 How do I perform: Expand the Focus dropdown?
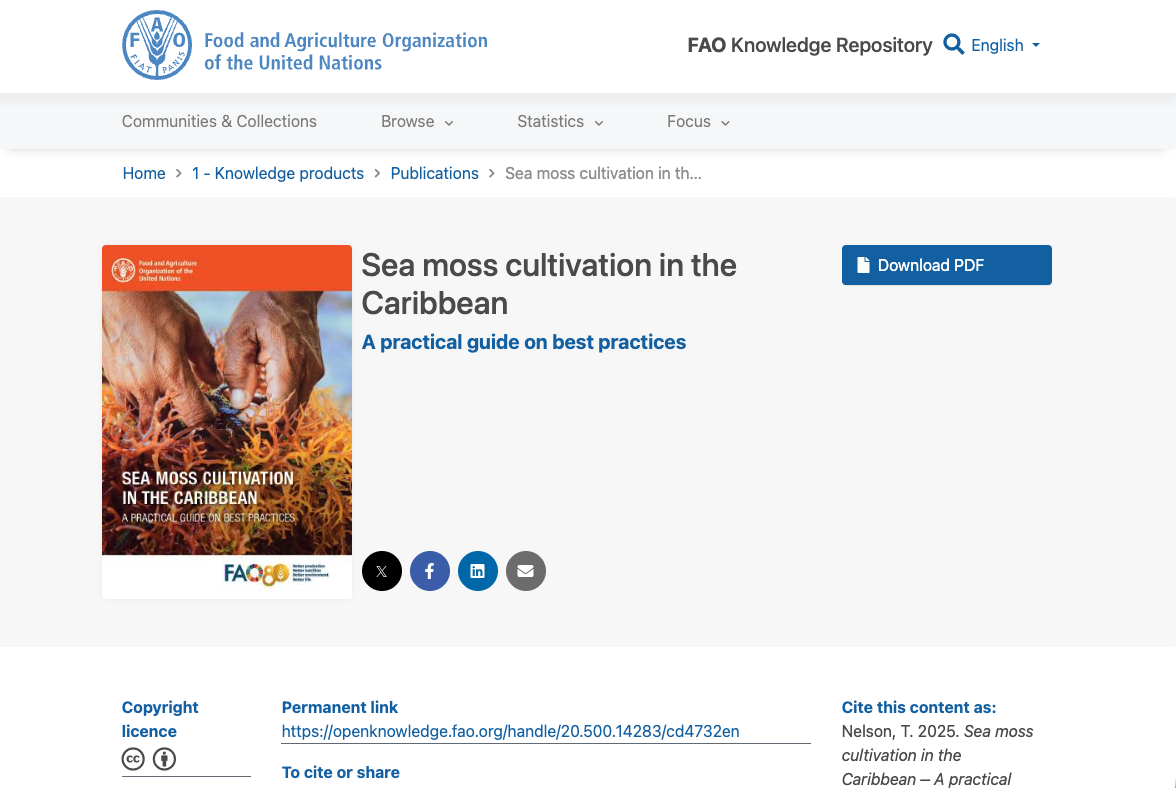697,121
